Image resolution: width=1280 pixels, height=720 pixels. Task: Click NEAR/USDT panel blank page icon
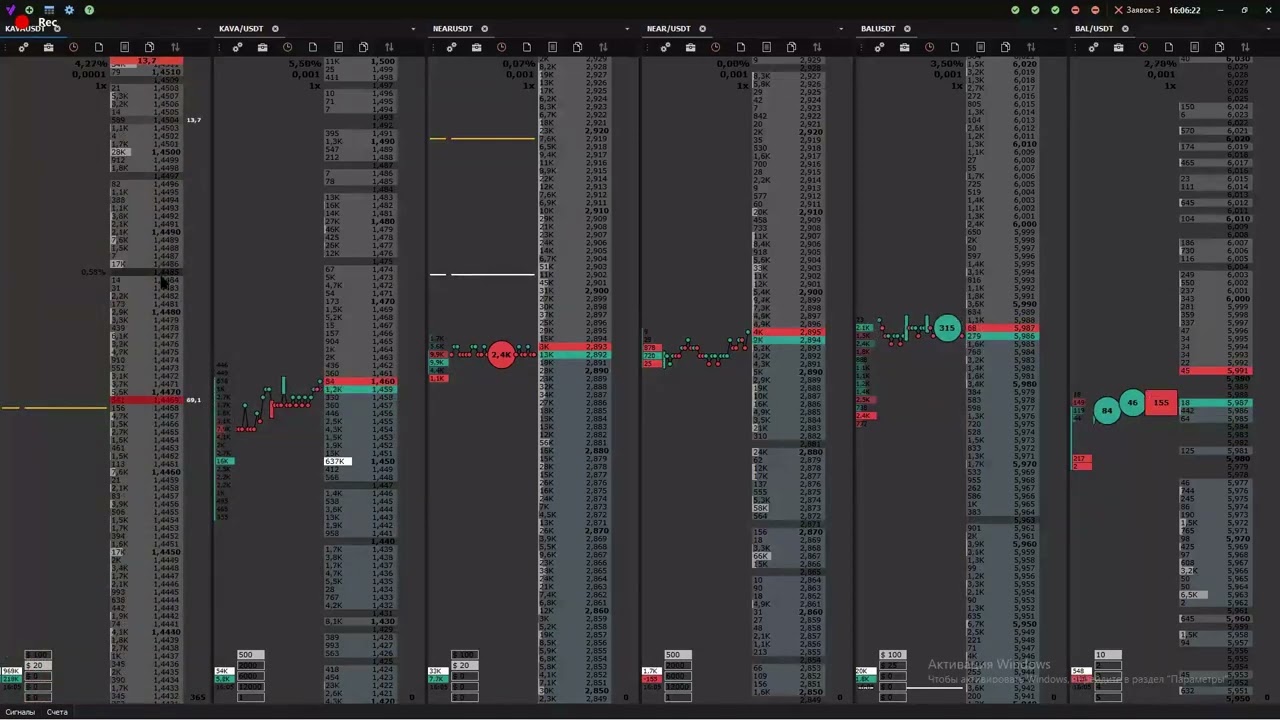(741, 47)
